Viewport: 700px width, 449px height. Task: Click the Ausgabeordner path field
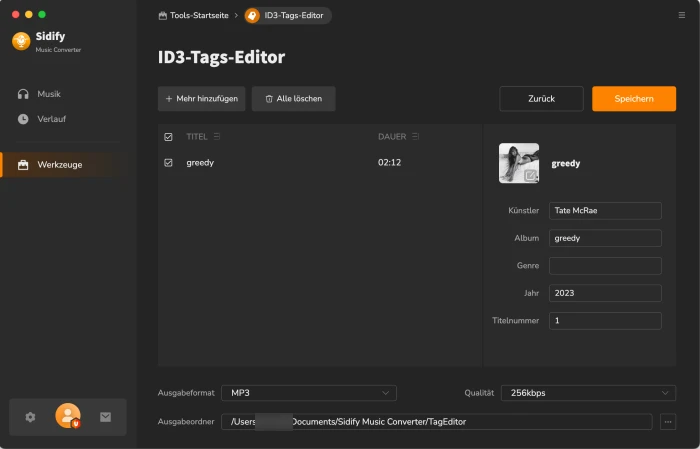(x=437, y=422)
